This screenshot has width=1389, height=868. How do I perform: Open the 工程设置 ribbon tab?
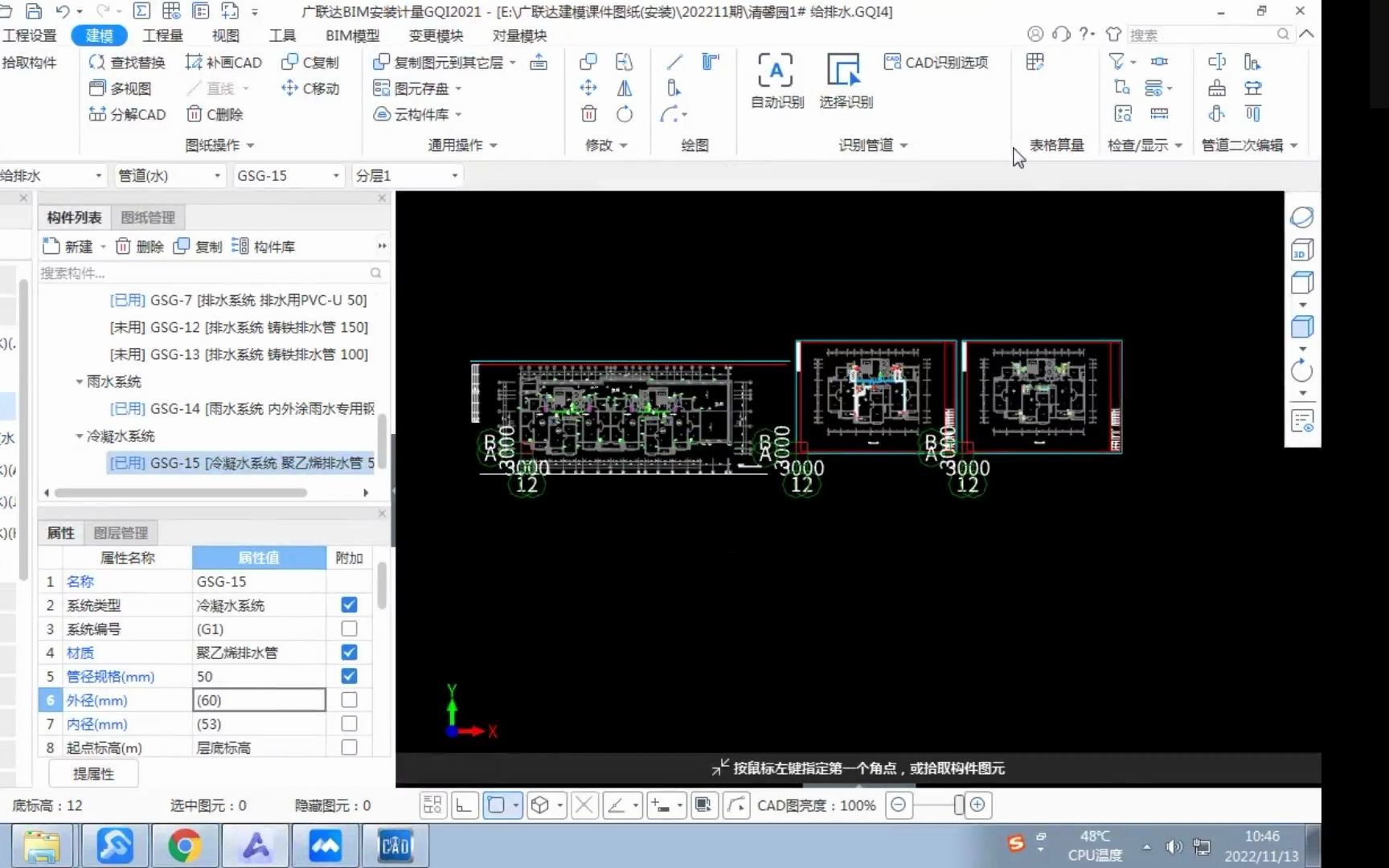coord(29,35)
